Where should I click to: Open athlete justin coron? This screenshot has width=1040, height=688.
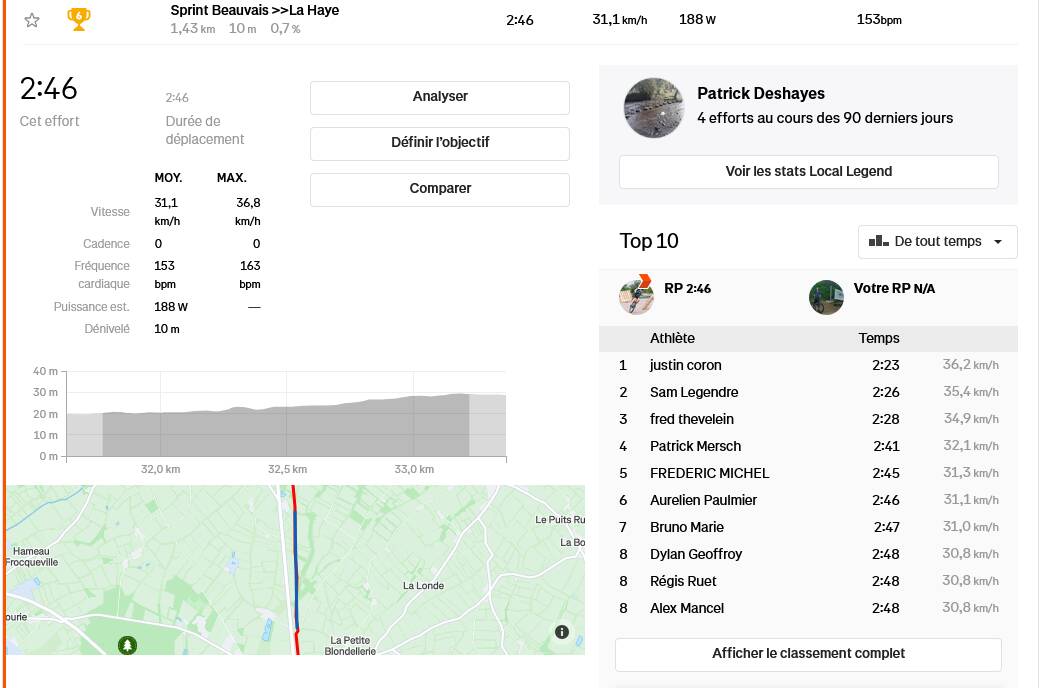(x=686, y=366)
